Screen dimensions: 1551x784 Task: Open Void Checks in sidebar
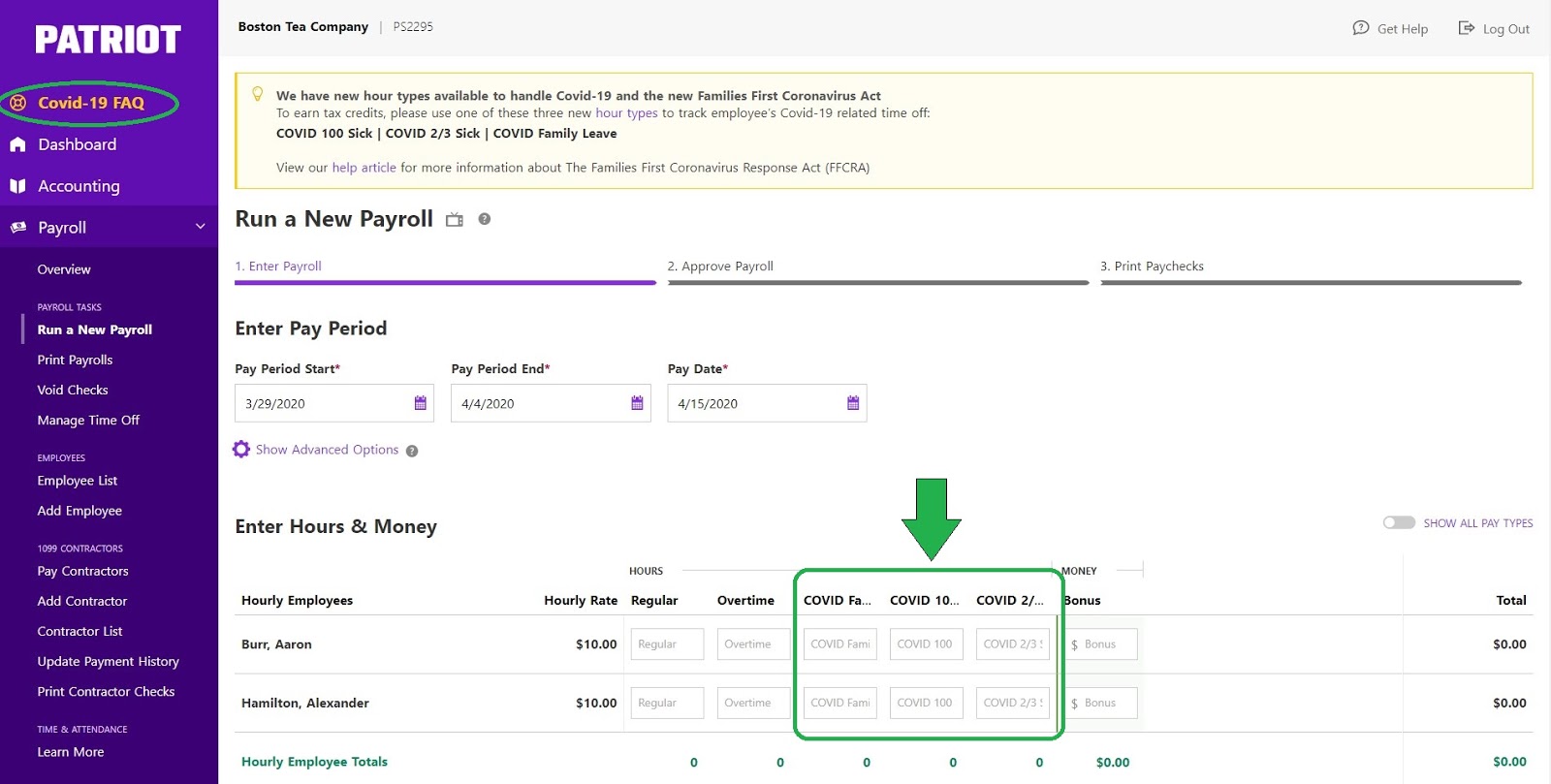(73, 390)
